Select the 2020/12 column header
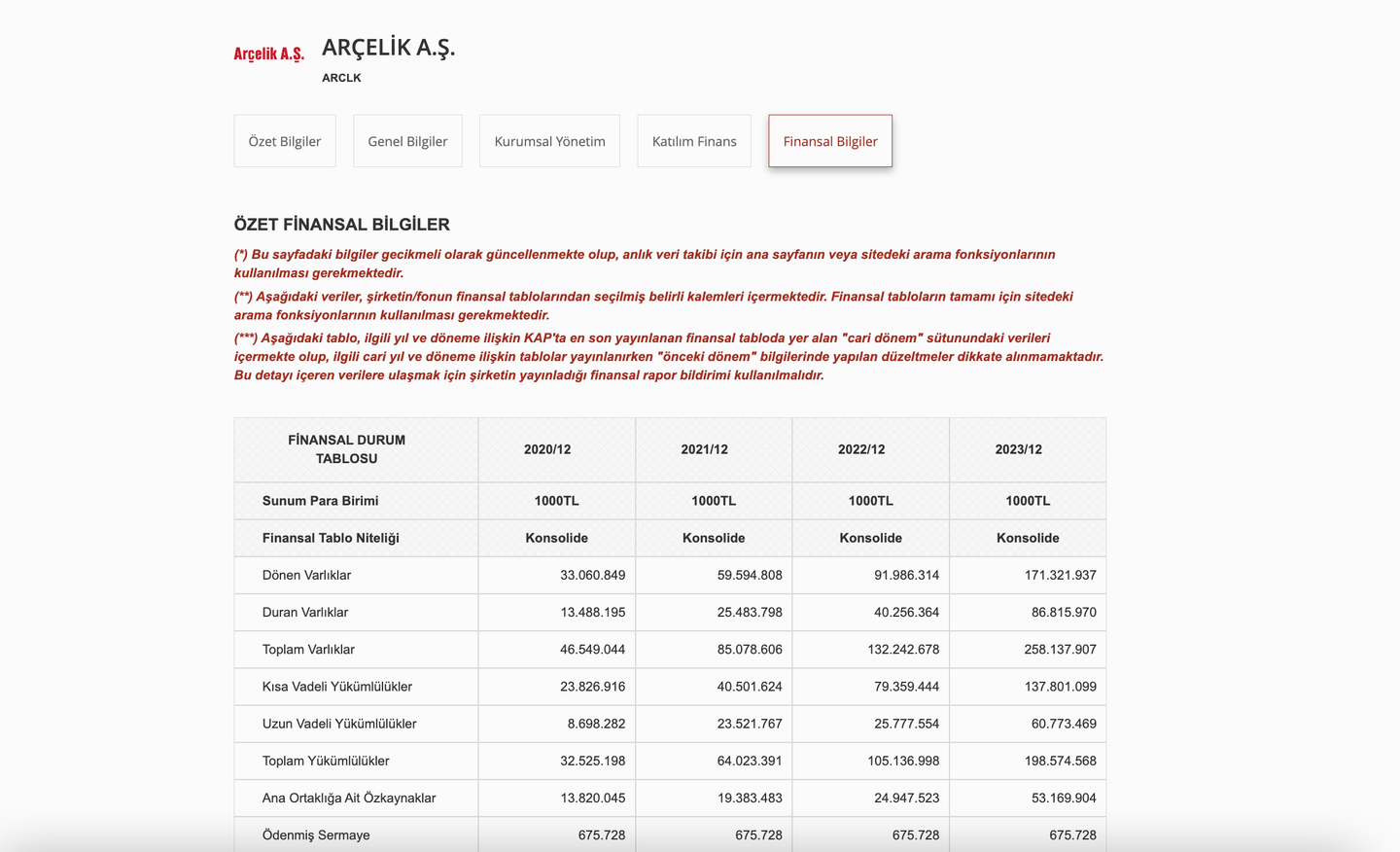The height and width of the screenshot is (852, 1400). [556, 449]
